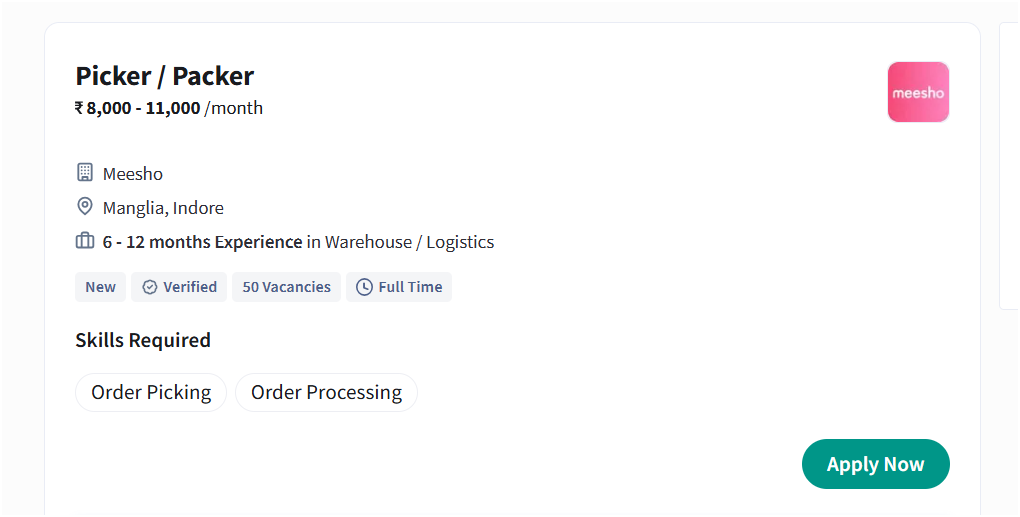Click the Verified label text
Screen dimensions: 1020x517
[x=190, y=287]
